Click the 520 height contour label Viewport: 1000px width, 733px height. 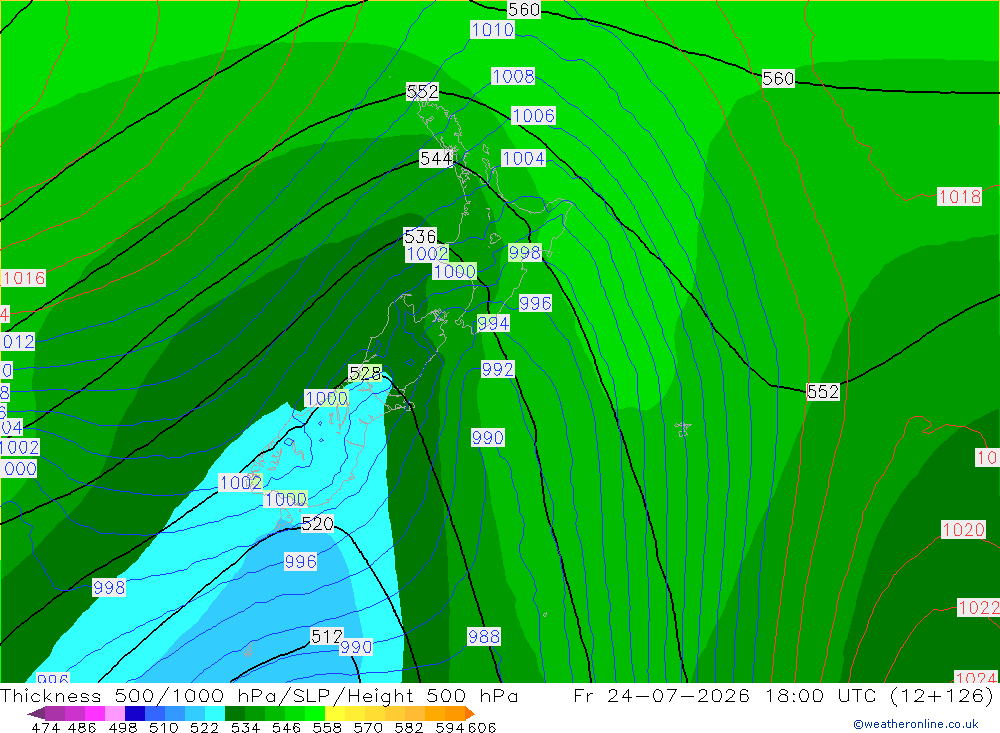pyautogui.click(x=317, y=524)
